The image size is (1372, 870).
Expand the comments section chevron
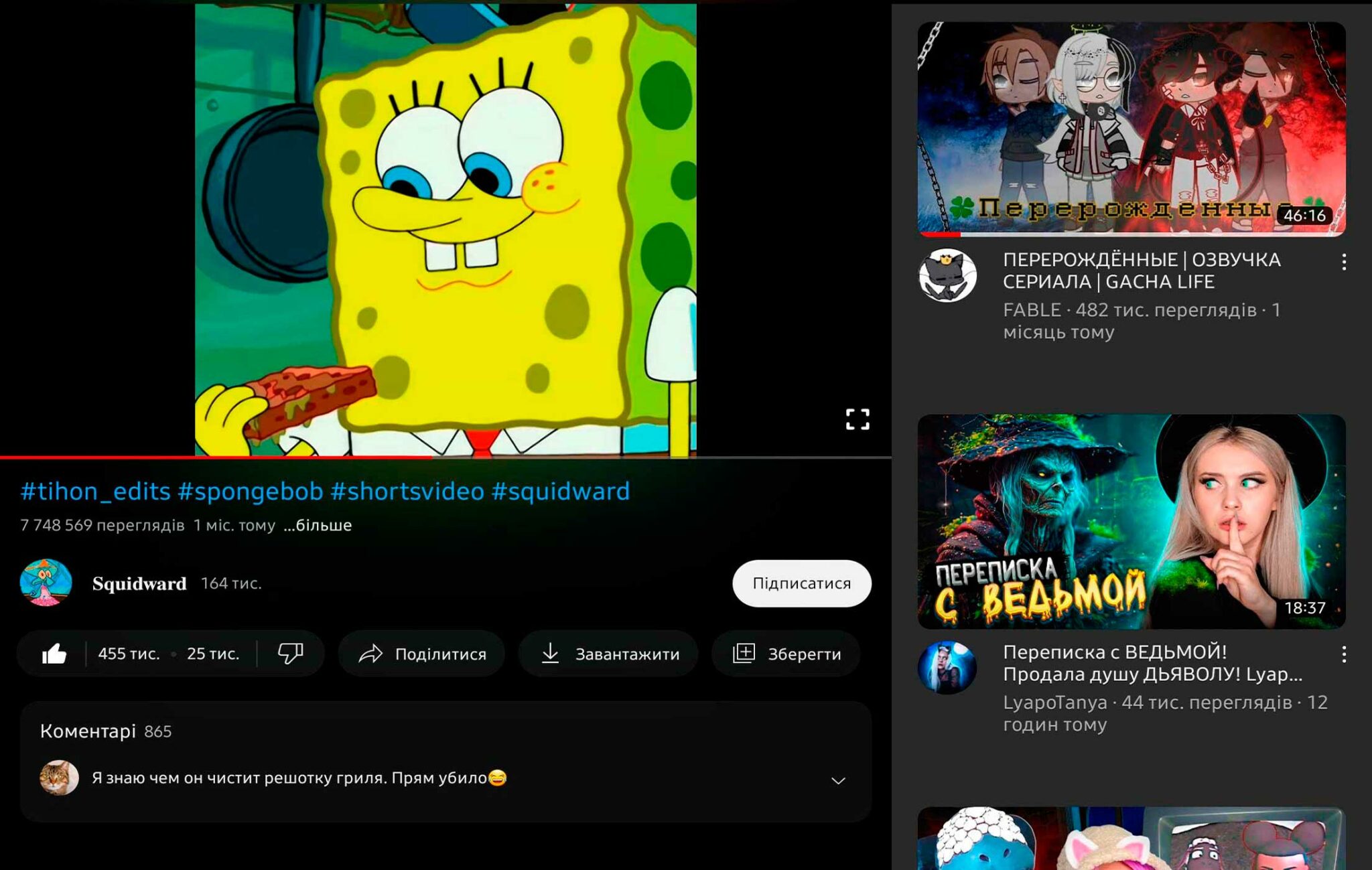coord(838,780)
